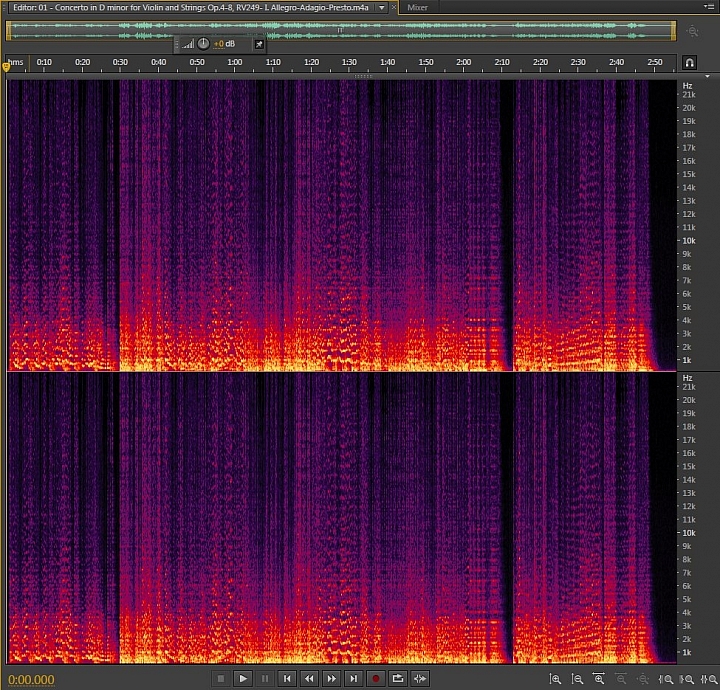This screenshot has width=720, height=690.
Task: Click the 0:00.000 timecode display
Action: (x=31, y=679)
